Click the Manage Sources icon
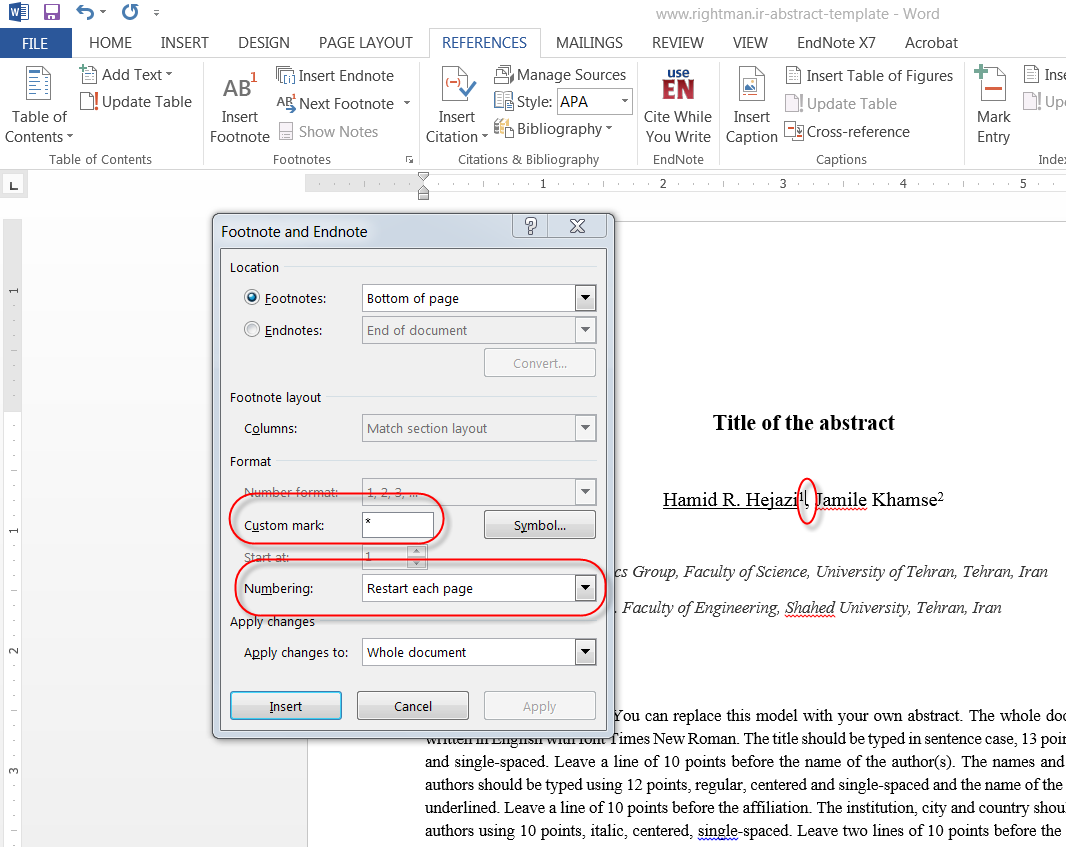 click(x=504, y=75)
